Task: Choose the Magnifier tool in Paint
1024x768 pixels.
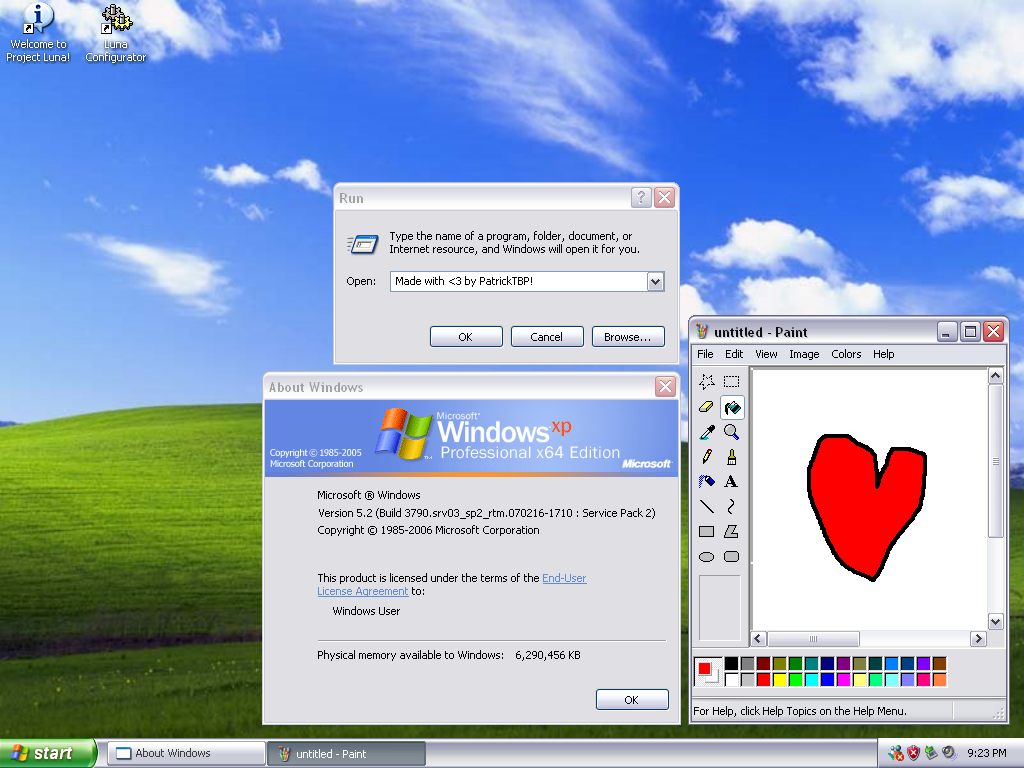Action: click(x=731, y=432)
